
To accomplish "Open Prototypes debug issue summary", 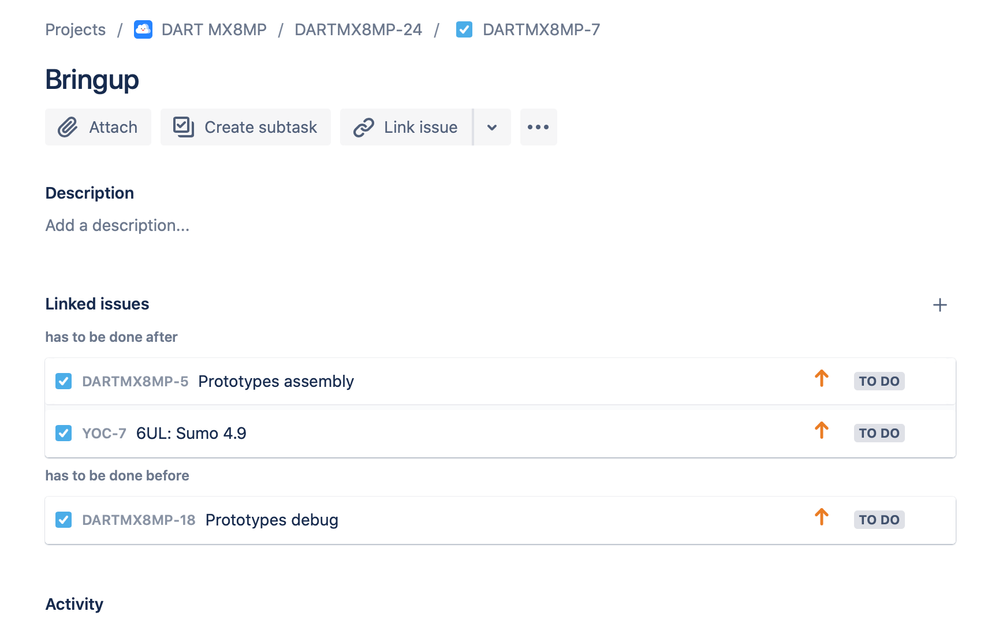I will [x=272, y=520].
